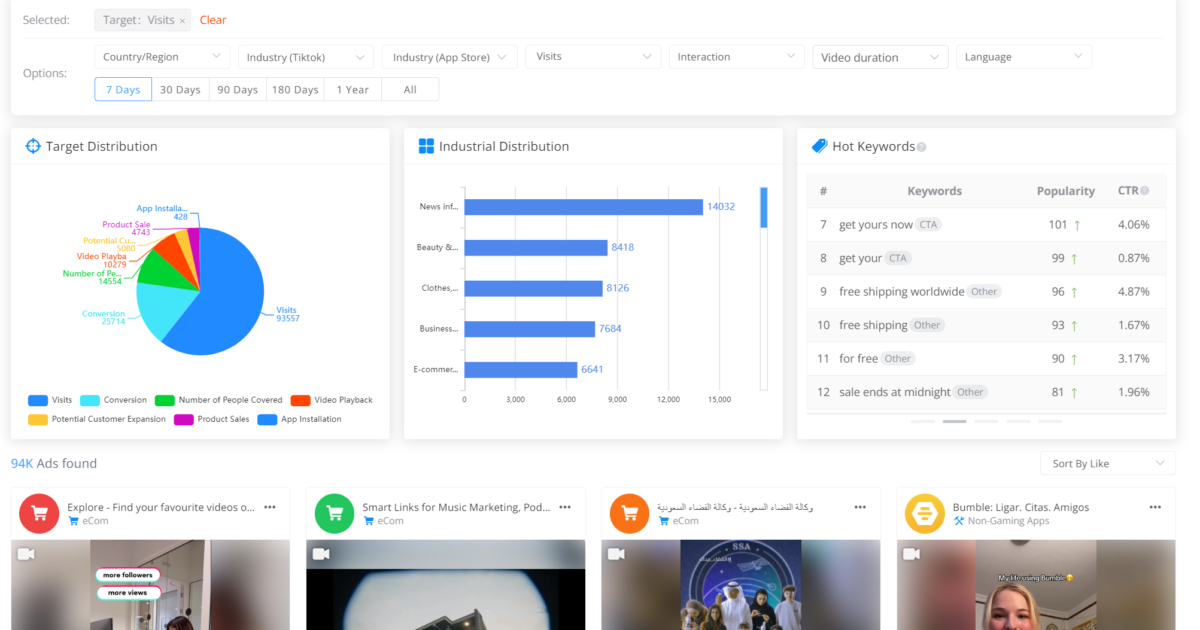
Task: Click the Hot Keywords help info icon
Action: coord(921,147)
